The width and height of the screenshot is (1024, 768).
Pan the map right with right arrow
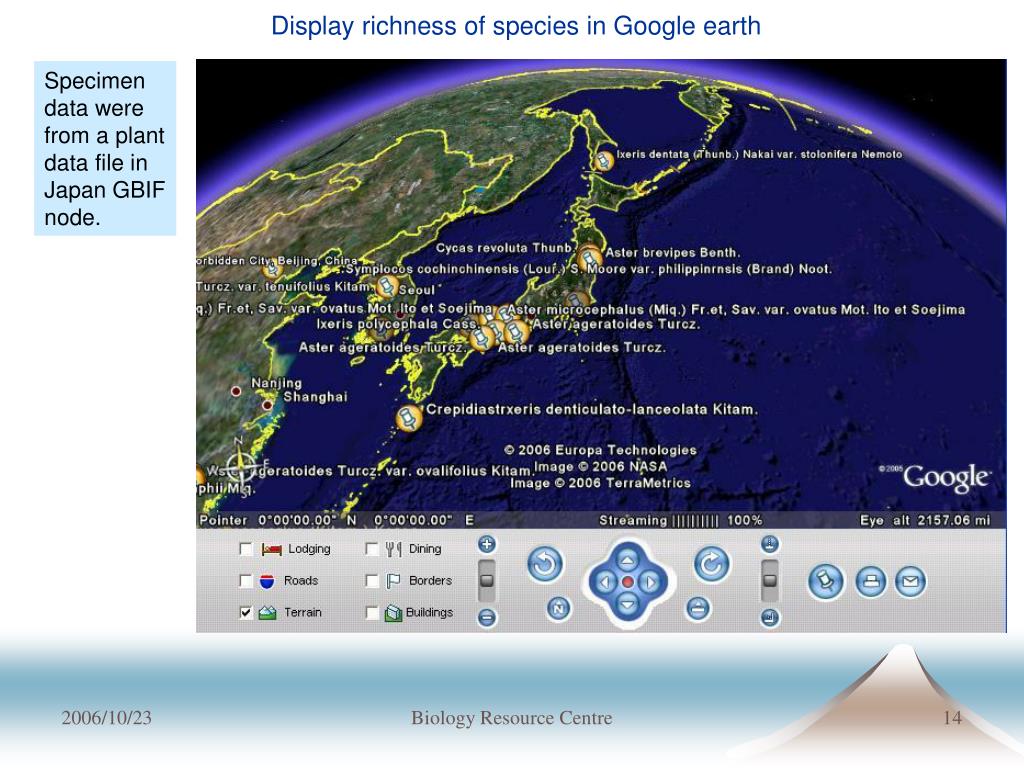click(x=650, y=582)
